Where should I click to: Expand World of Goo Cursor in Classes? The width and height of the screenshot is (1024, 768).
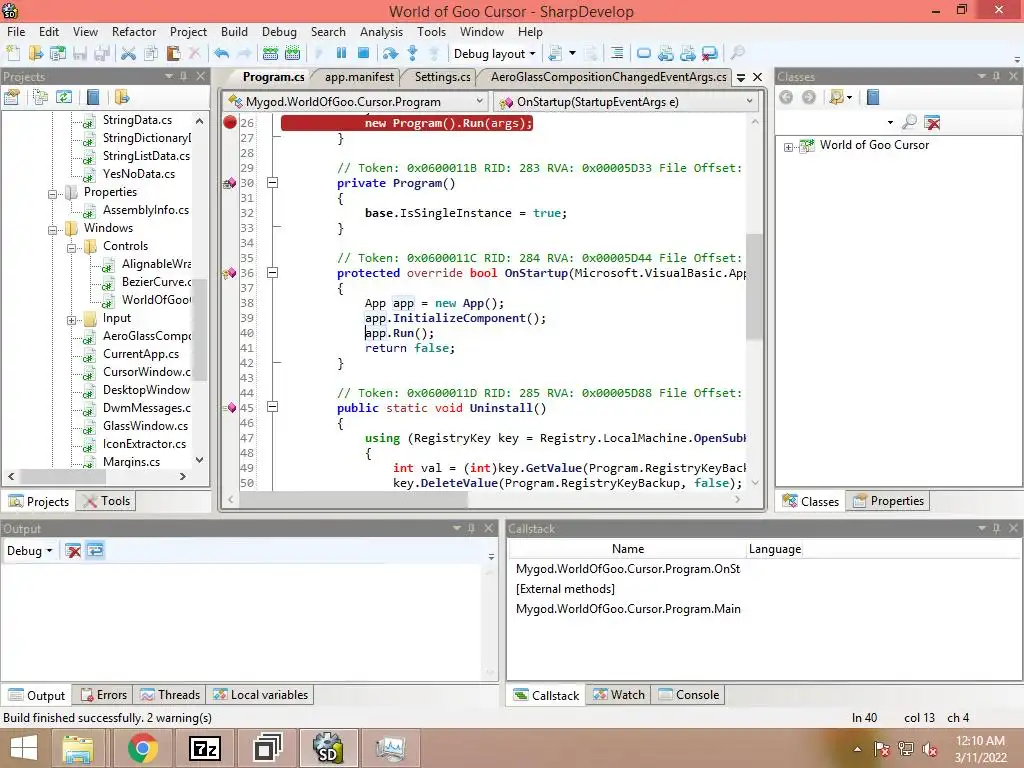(788, 147)
